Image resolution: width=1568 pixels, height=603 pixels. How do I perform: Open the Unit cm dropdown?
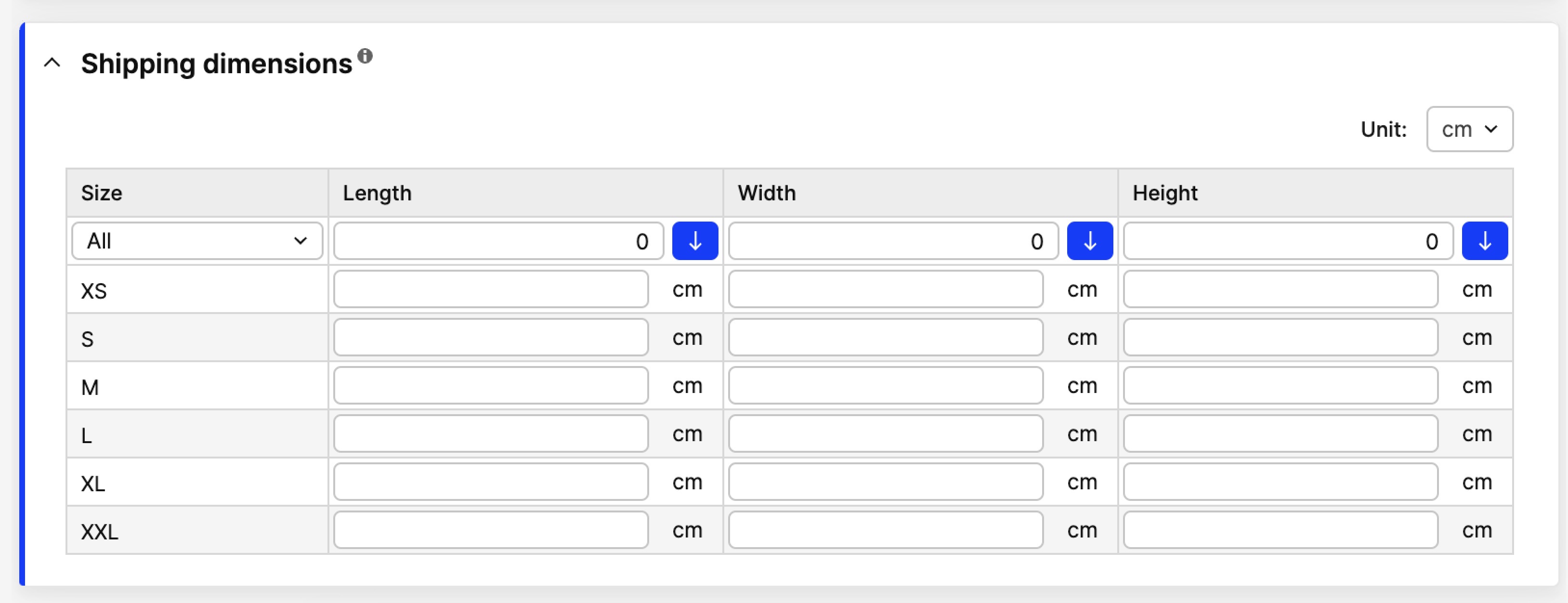pos(1469,129)
